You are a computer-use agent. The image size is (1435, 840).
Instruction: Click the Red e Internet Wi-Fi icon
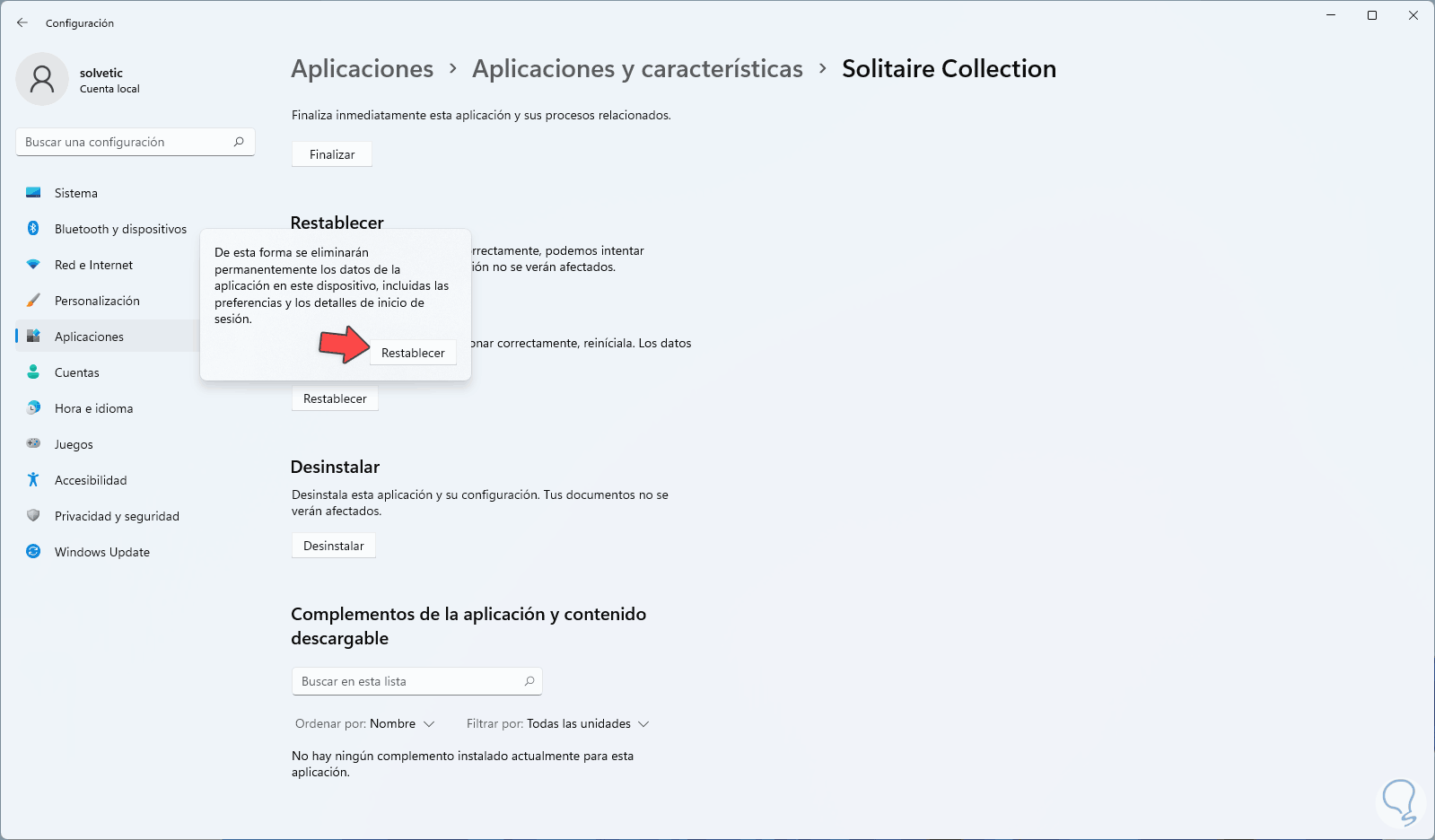pyautogui.click(x=33, y=265)
